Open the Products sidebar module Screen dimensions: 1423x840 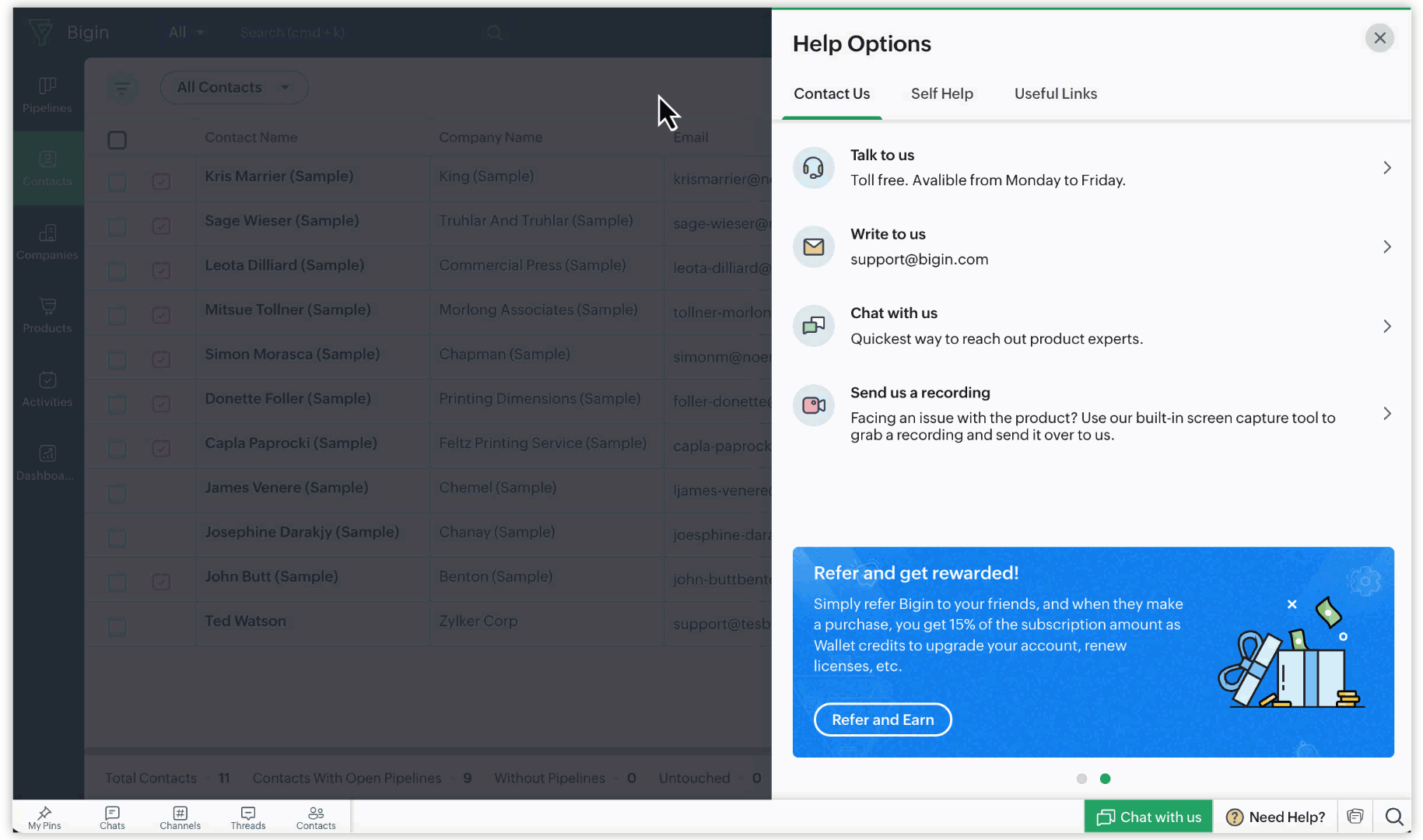pos(47,315)
